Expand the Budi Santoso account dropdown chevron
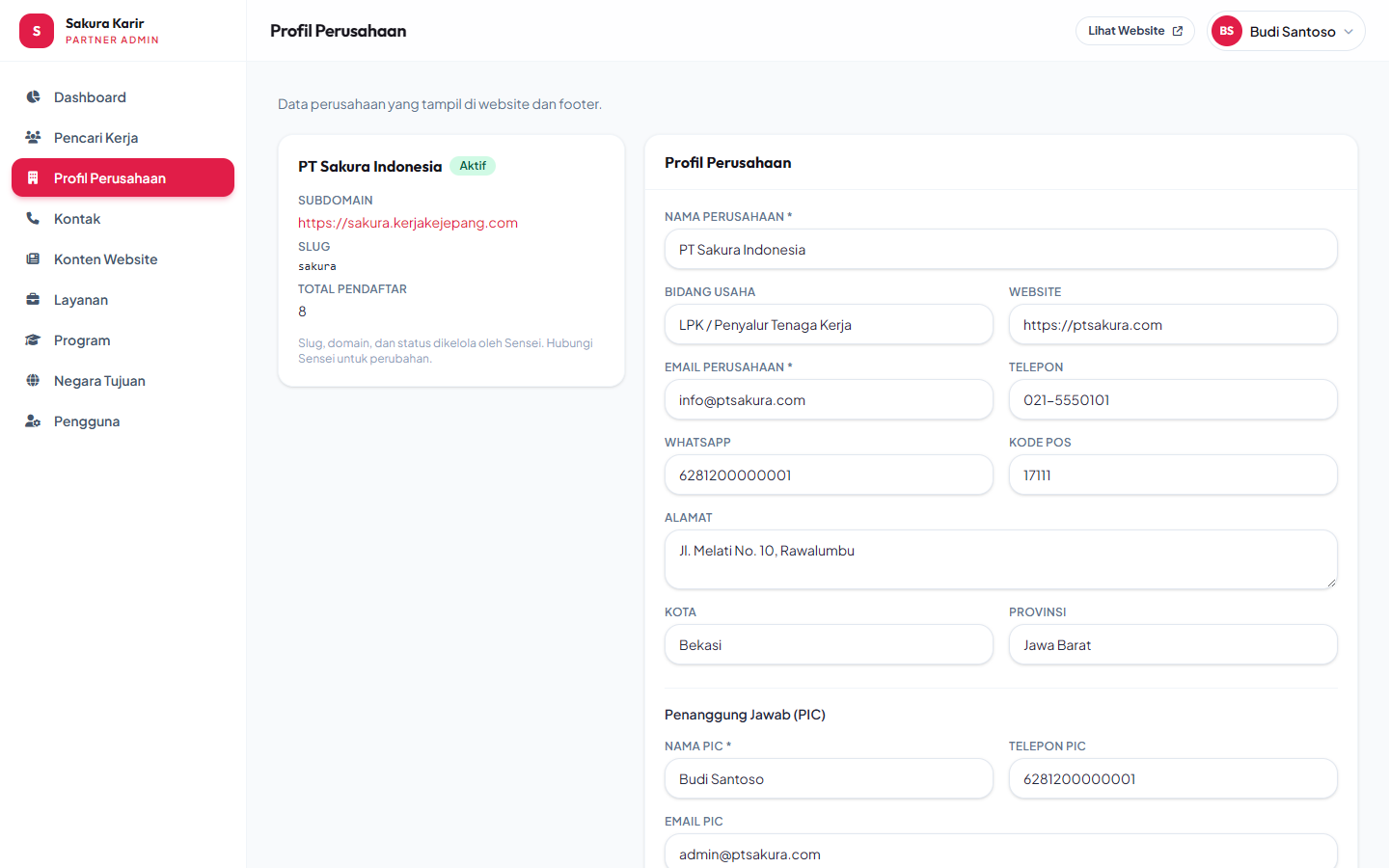1389x868 pixels. click(x=1348, y=32)
